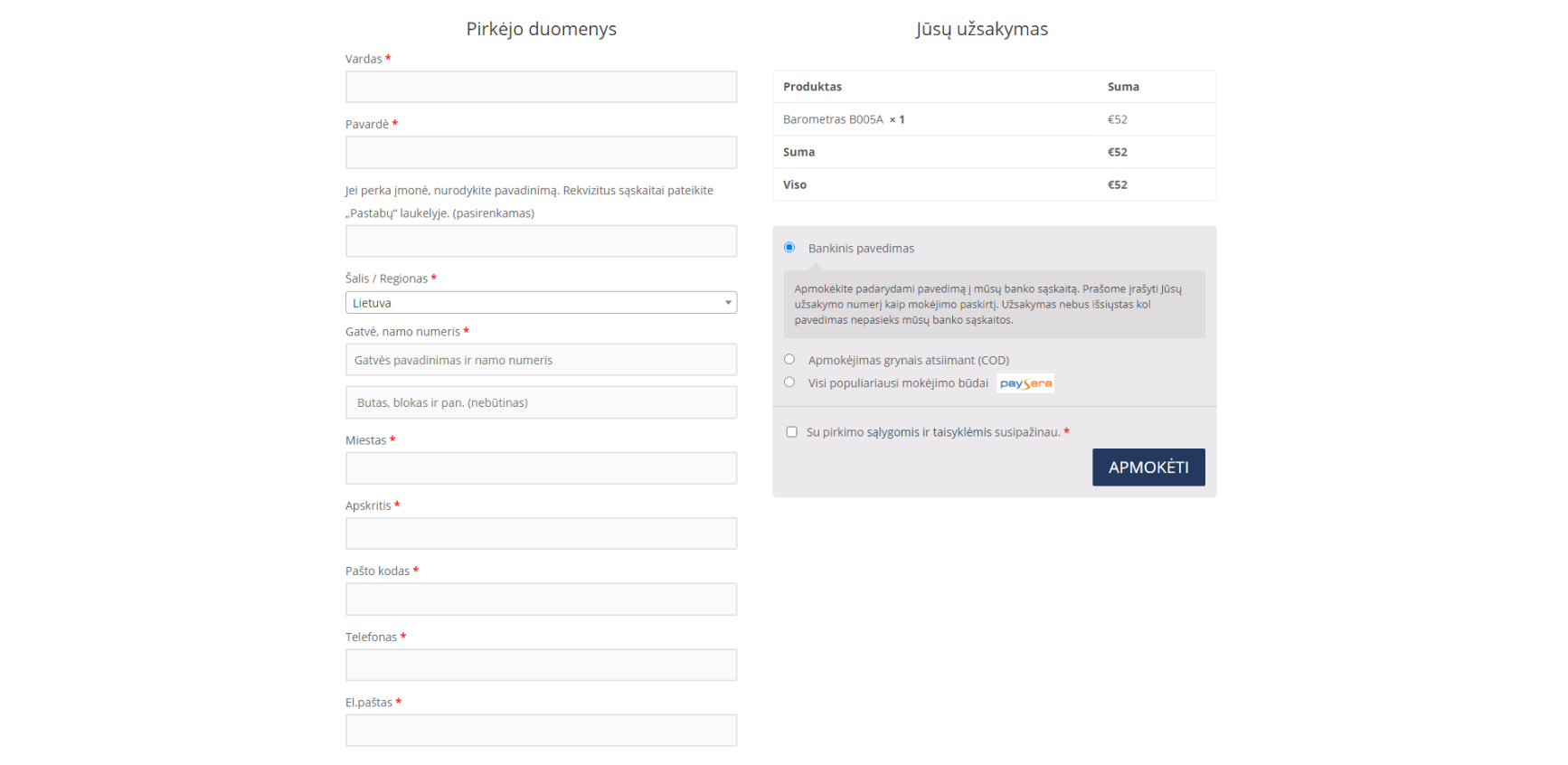Image resolution: width=1568 pixels, height=765 pixels.
Task: Click the company name optional field
Action: [x=541, y=241]
